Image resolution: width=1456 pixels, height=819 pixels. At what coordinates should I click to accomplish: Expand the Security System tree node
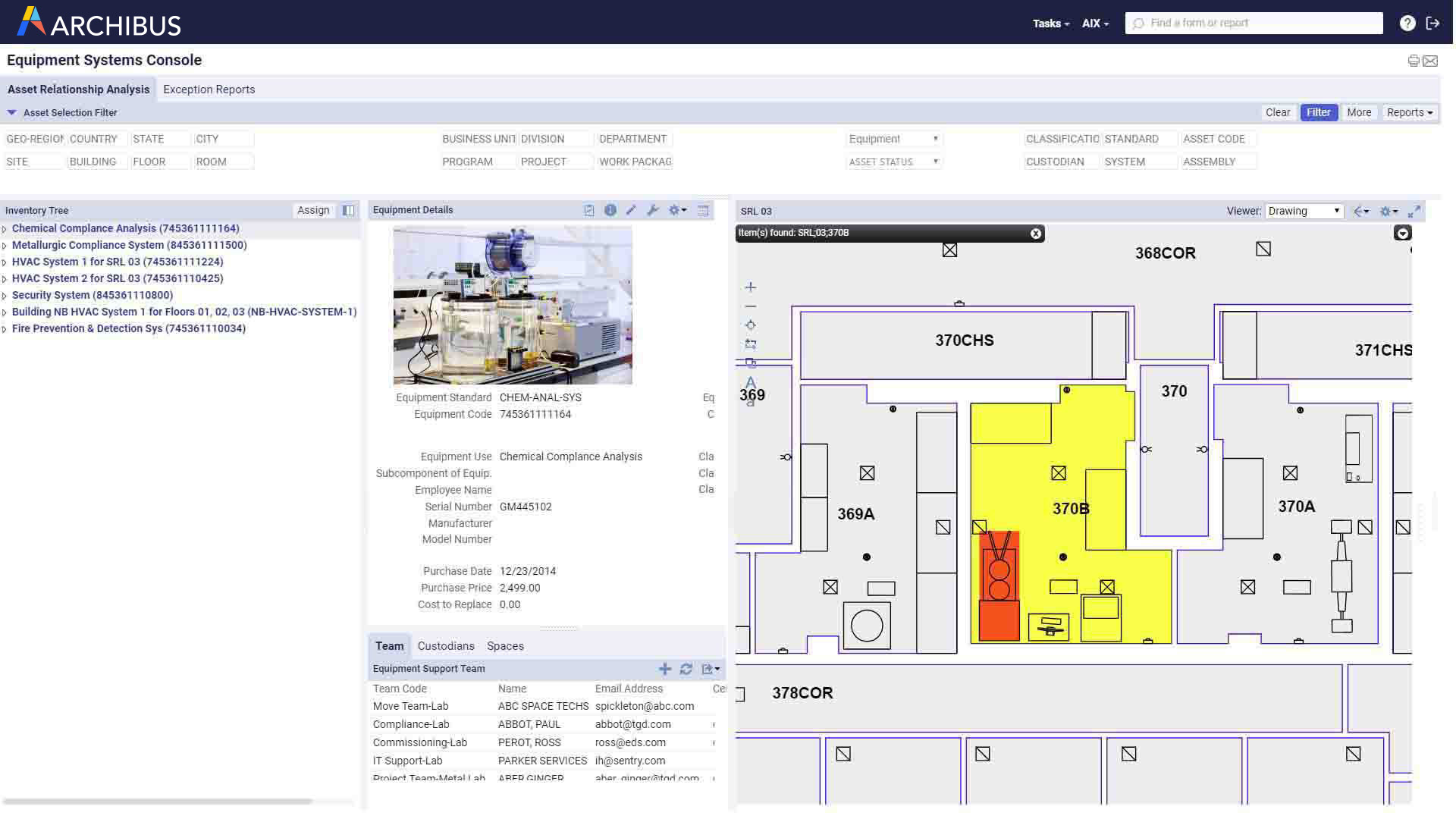pos(5,296)
